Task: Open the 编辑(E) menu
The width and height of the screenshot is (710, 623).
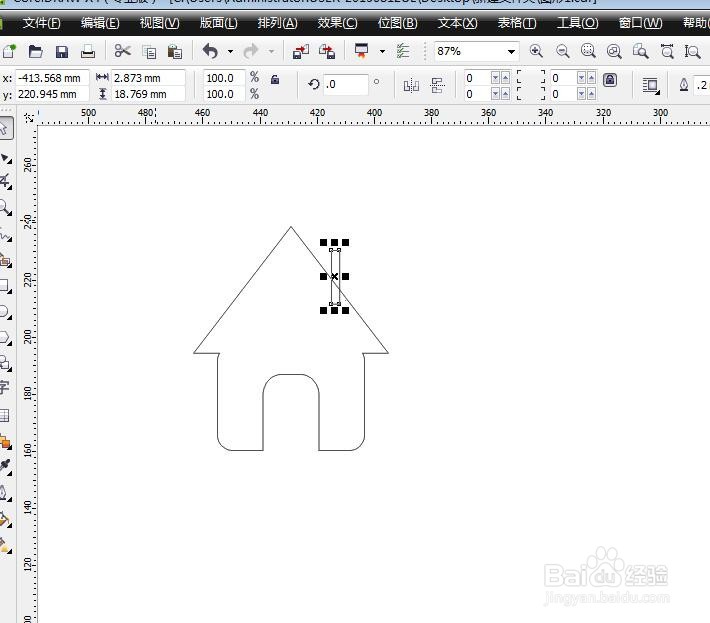Action: 100,23
